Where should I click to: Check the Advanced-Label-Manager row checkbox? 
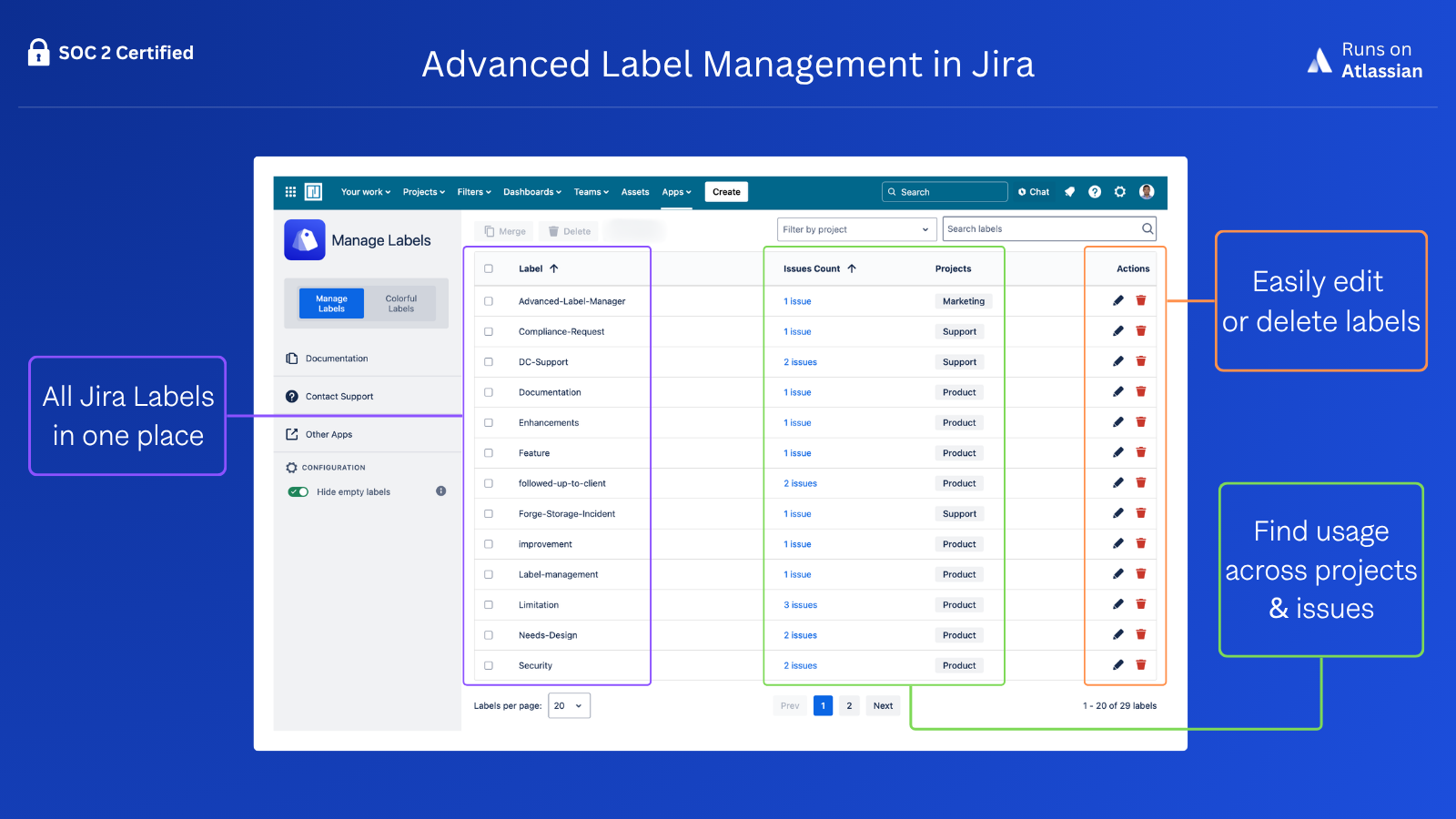(x=489, y=301)
